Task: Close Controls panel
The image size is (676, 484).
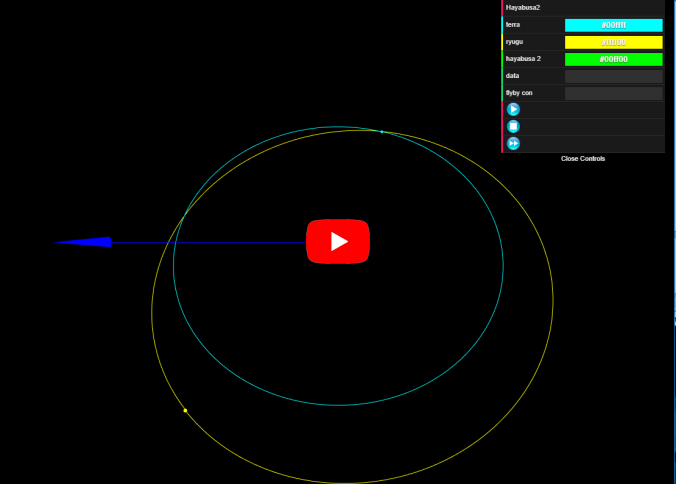Action: pyautogui.click(x=582, y=159)
